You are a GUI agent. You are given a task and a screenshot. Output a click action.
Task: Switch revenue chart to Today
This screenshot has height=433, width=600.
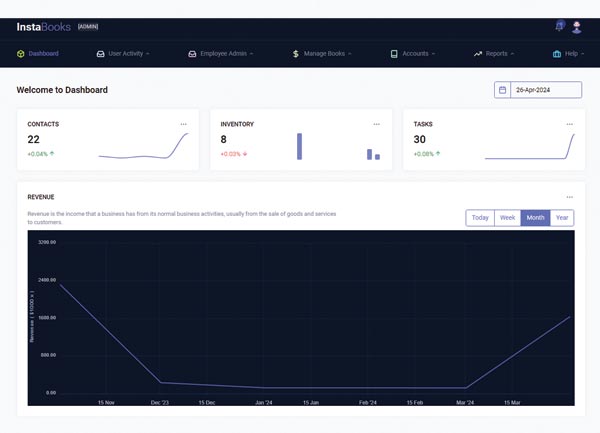click(480, 218)
